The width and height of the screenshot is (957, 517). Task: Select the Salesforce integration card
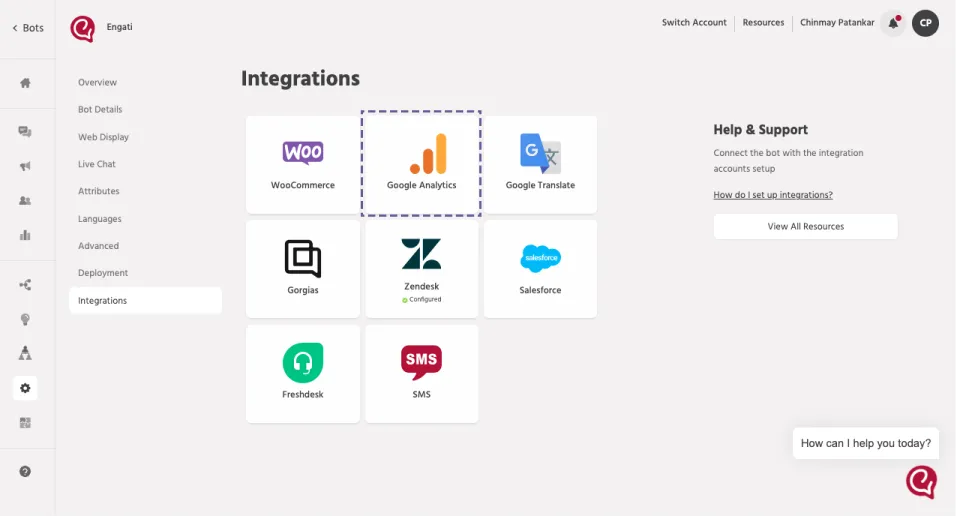tap(540, 269)
